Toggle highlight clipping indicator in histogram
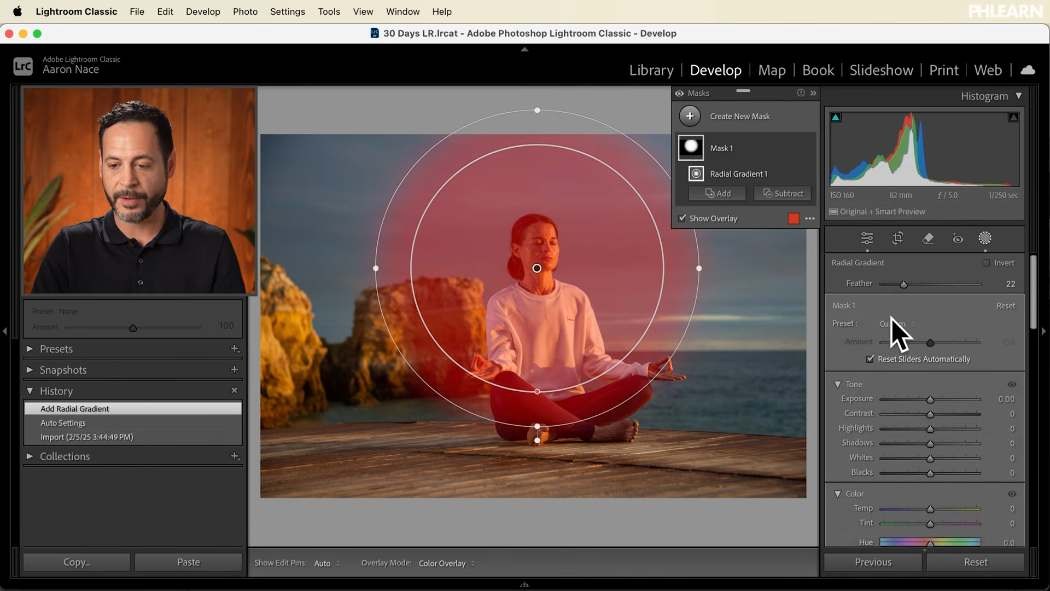Viewport: 1050px width, 591px height. 1013,117
